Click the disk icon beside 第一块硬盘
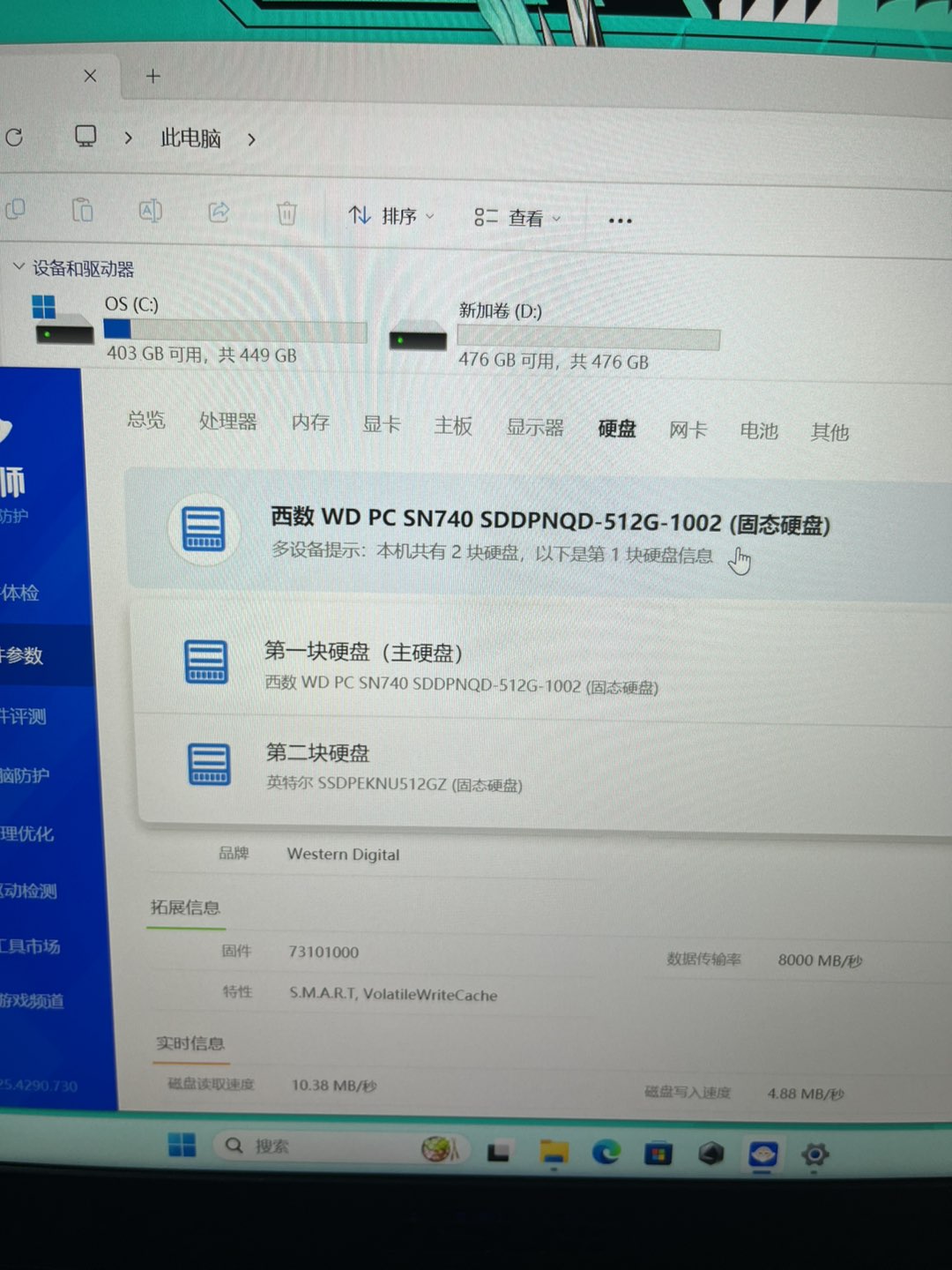 (206, 661)
